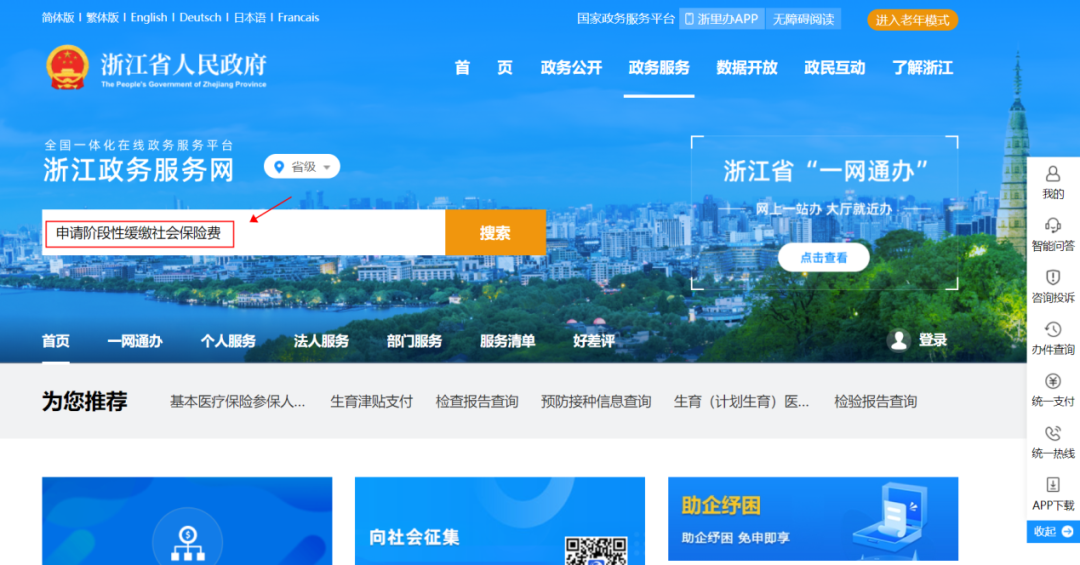1080x565 pixels.
Task: Click the 我的 user profile icon
Action: pyautogui.click(x=1052, y=174)
